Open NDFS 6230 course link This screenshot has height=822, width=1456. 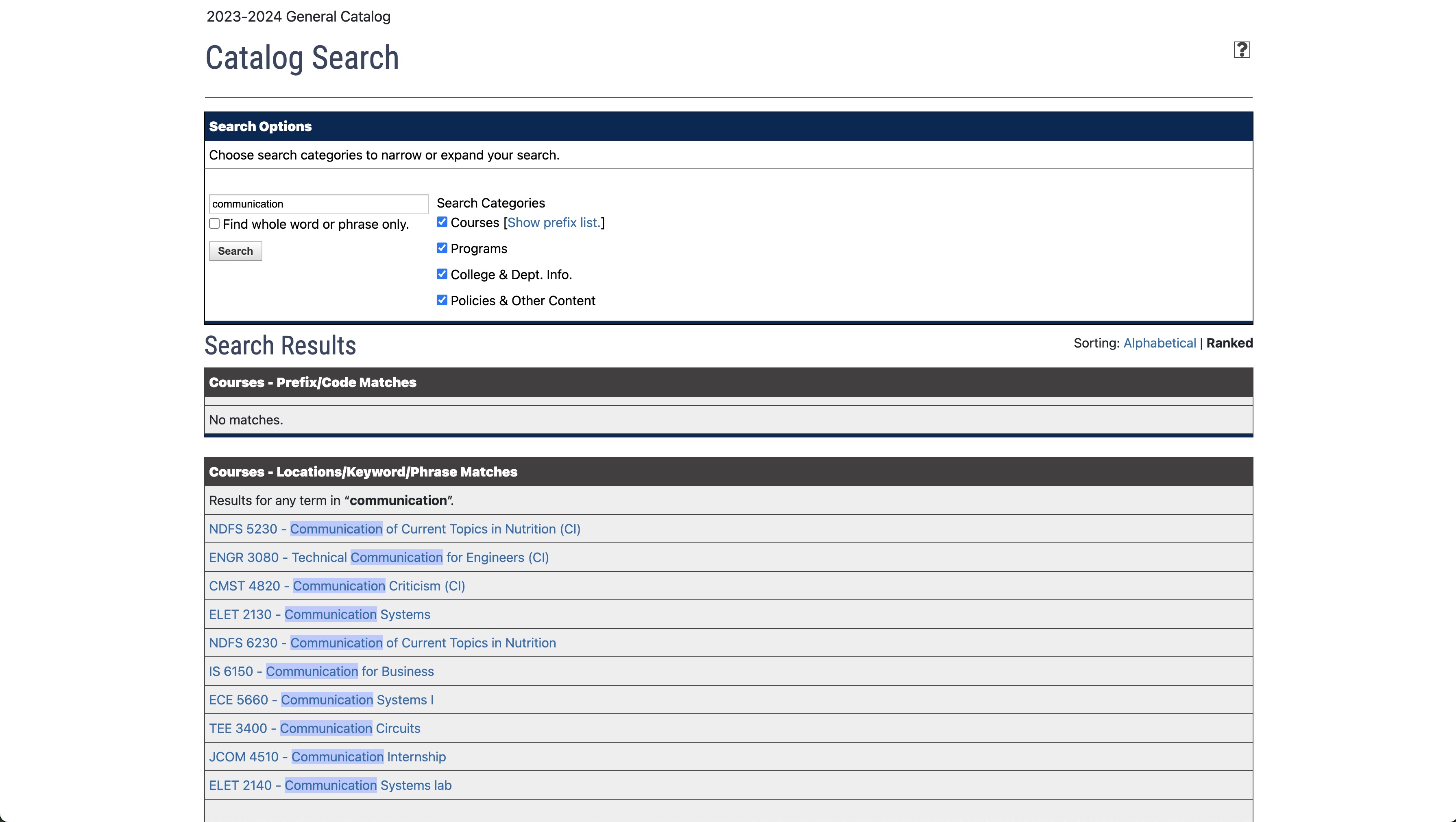(382, 643)
